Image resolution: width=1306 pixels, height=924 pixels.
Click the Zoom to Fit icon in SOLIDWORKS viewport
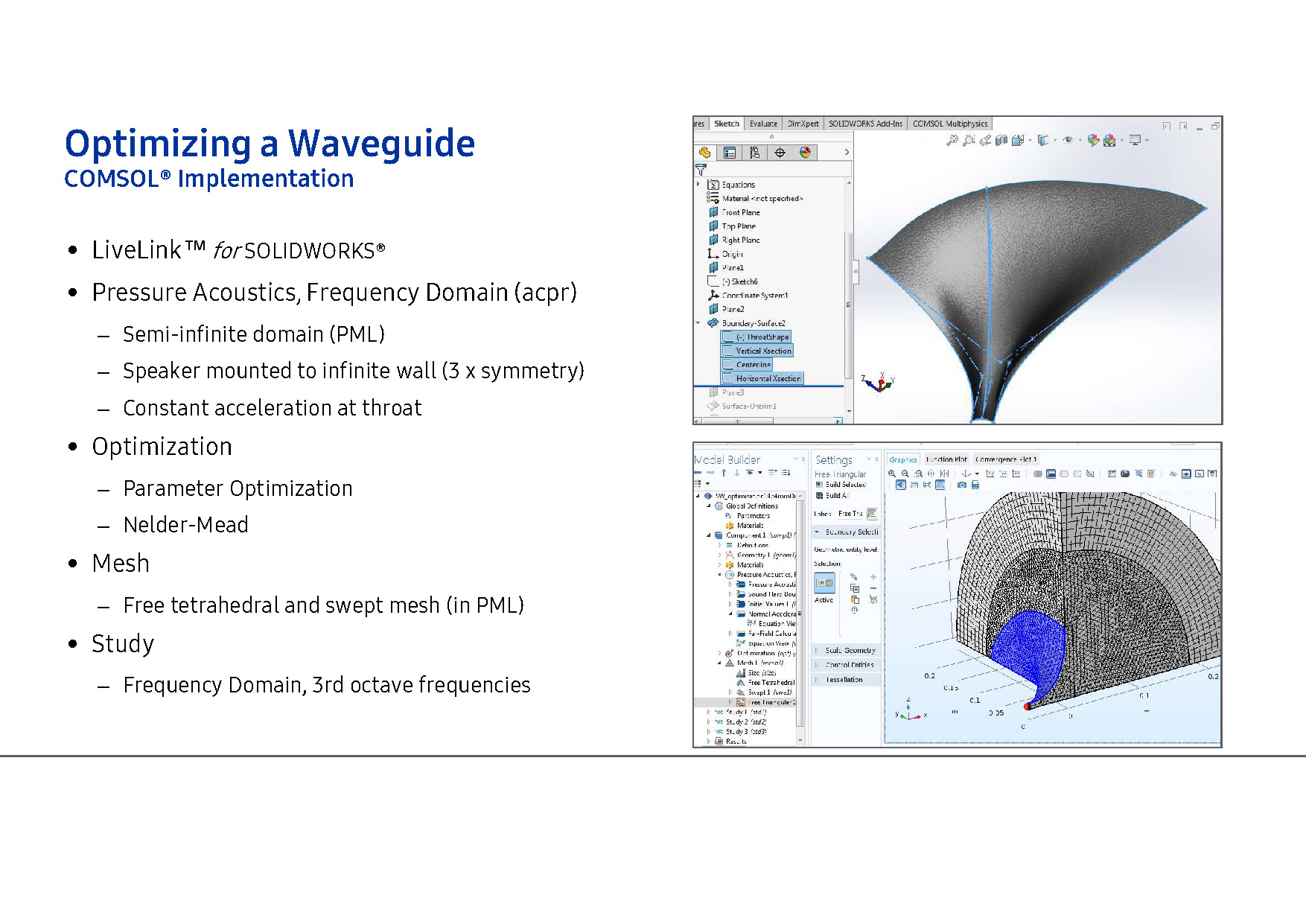tap(951, 140)
